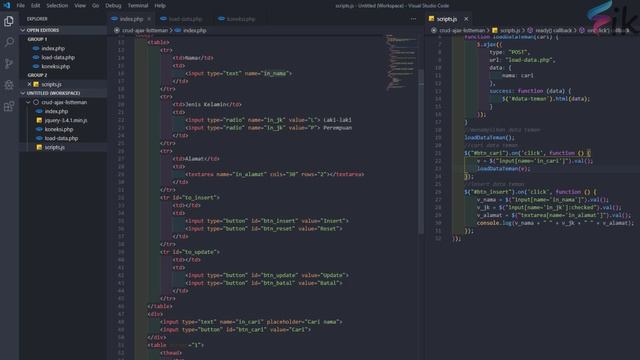The image size is (640, 360).
Task: Open the Explorer view in activity bar
Action: point(9,21)
